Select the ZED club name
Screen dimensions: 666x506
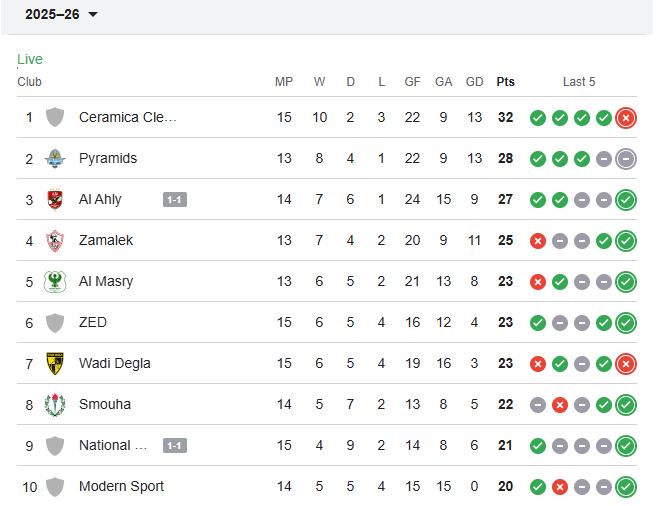[93, 322]
